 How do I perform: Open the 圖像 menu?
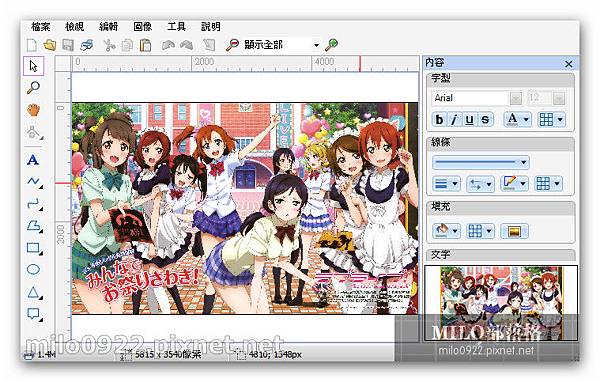pyautogui.click(x=142, y=26)
